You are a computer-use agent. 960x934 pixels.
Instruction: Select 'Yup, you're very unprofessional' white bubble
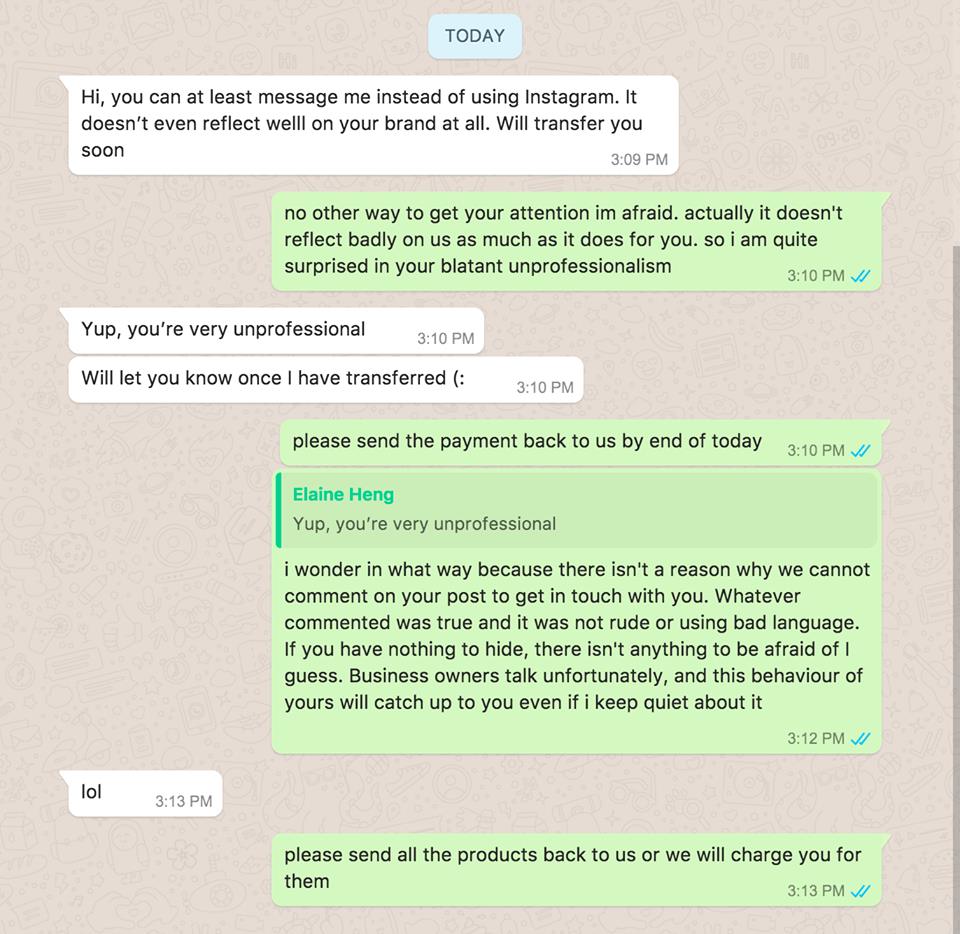276,331
